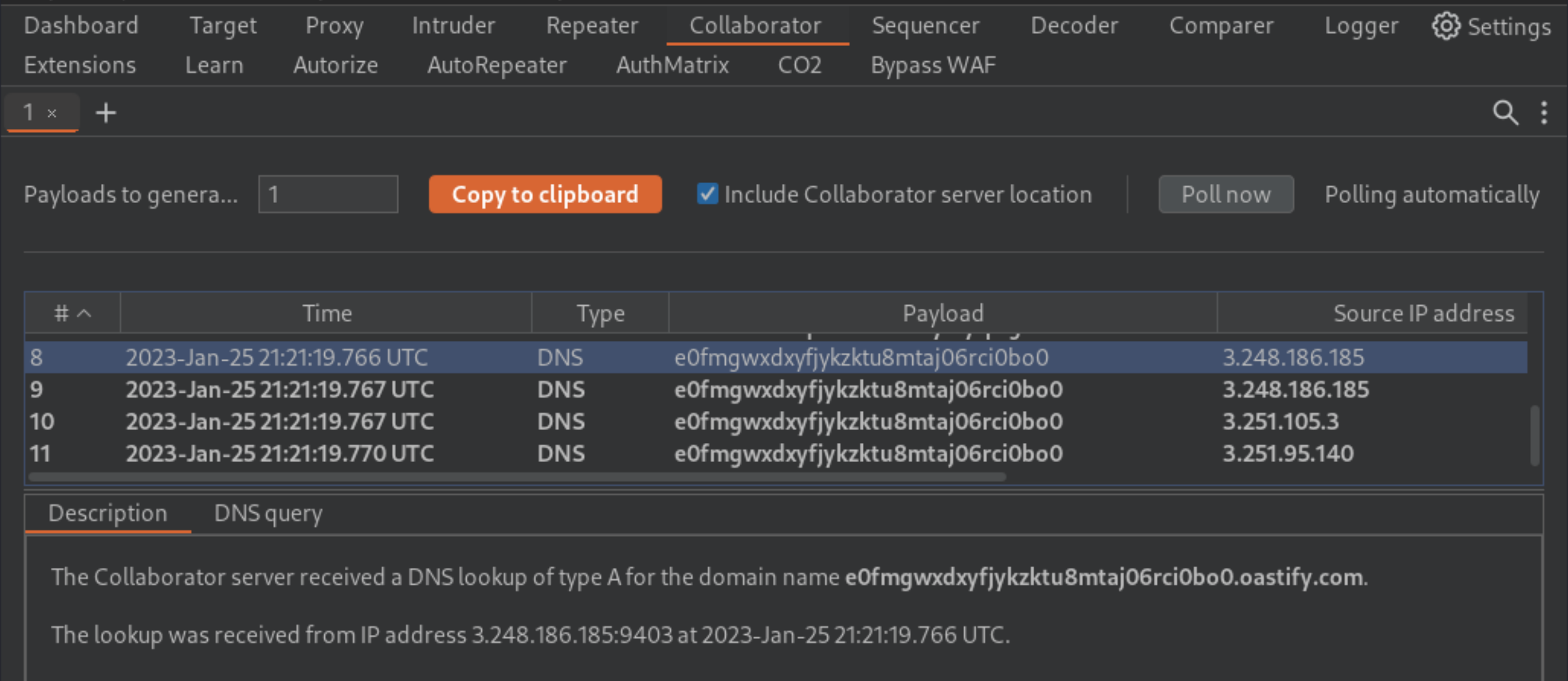Sort by the Payload column header
This screenshot has height=681, width=1568.
pos(943,313)
